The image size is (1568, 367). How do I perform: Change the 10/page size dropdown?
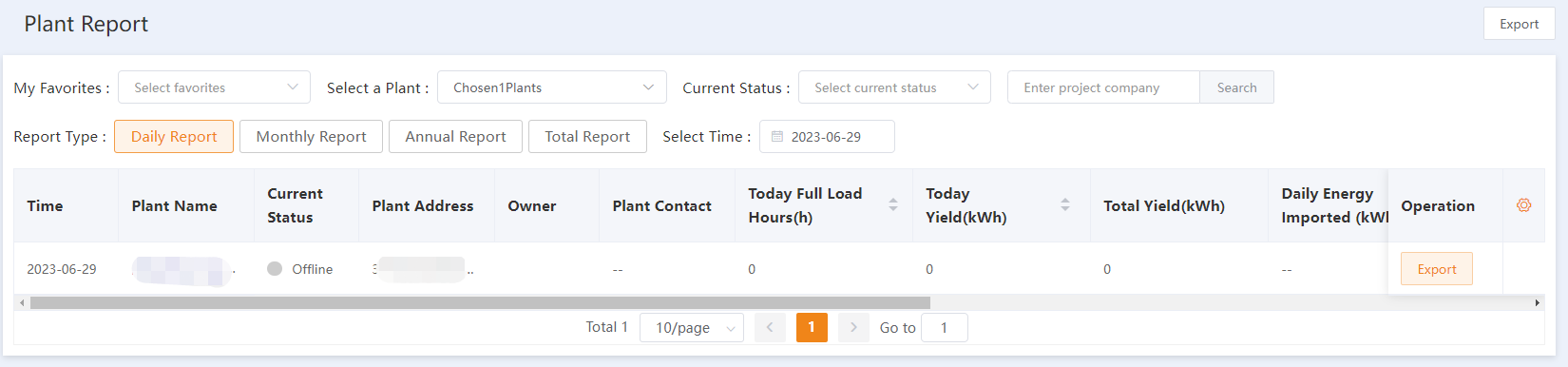[x=692, y=327]
